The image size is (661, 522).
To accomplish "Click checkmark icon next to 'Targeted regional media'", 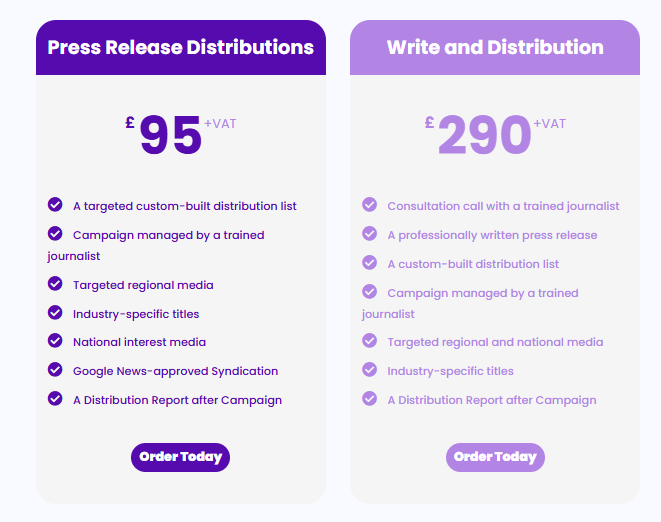I will [x=55, y=284].
